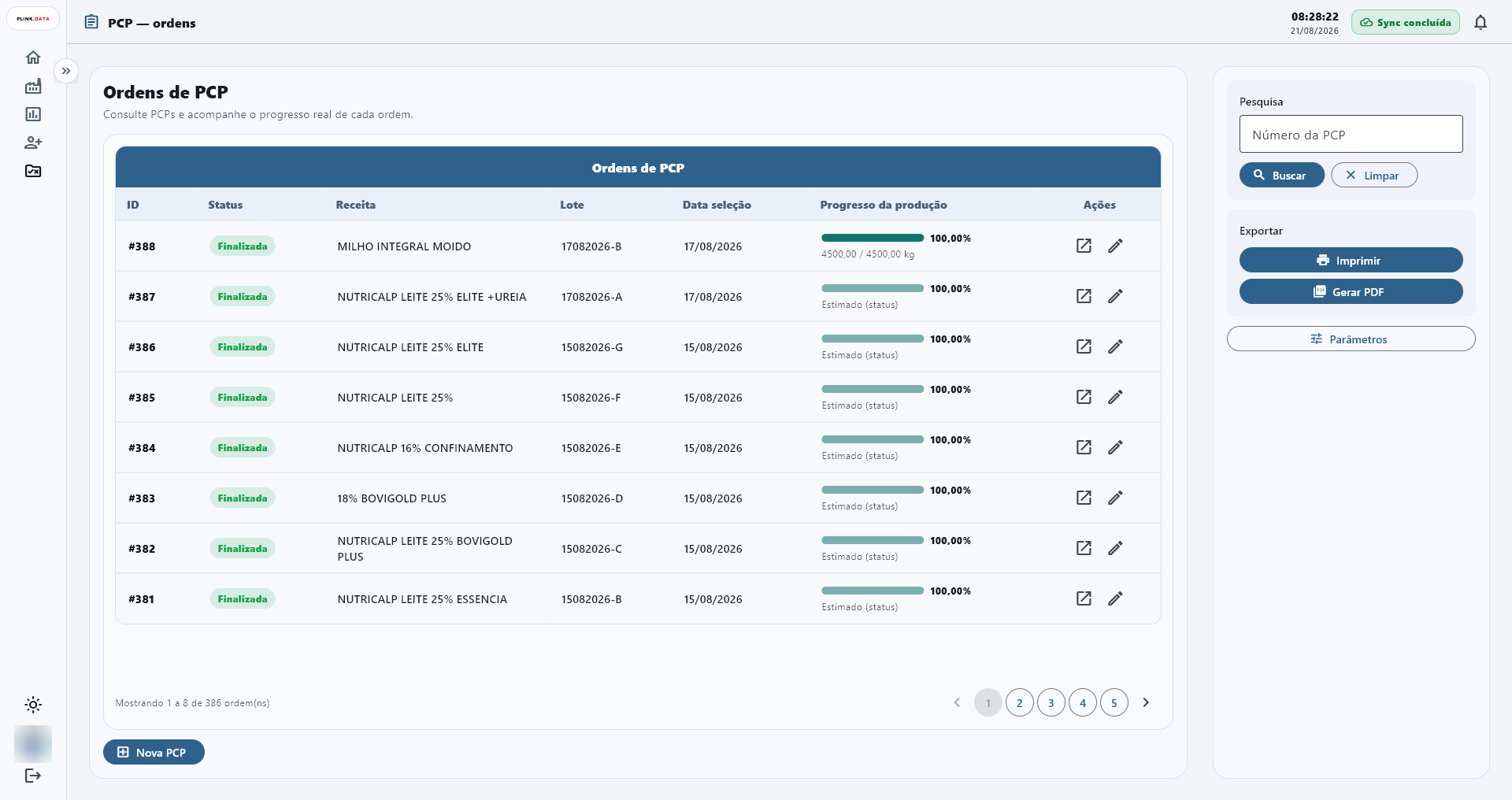Image resolution: width=1512 pixels, height=800 pixels.
Task: Open details icon for order #386
Action: coord(1084,346)
